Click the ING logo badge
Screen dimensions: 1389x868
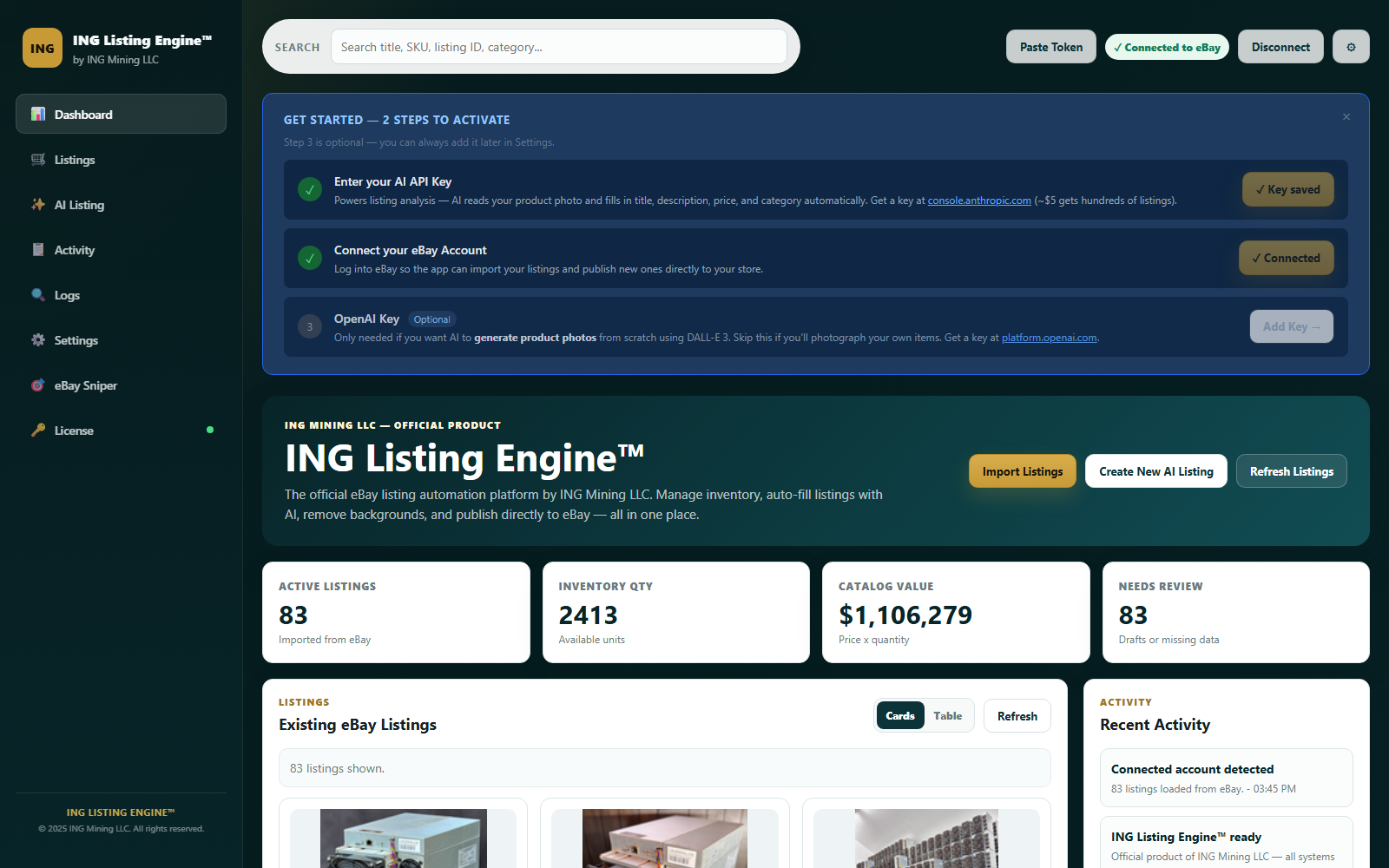[43, 48]
